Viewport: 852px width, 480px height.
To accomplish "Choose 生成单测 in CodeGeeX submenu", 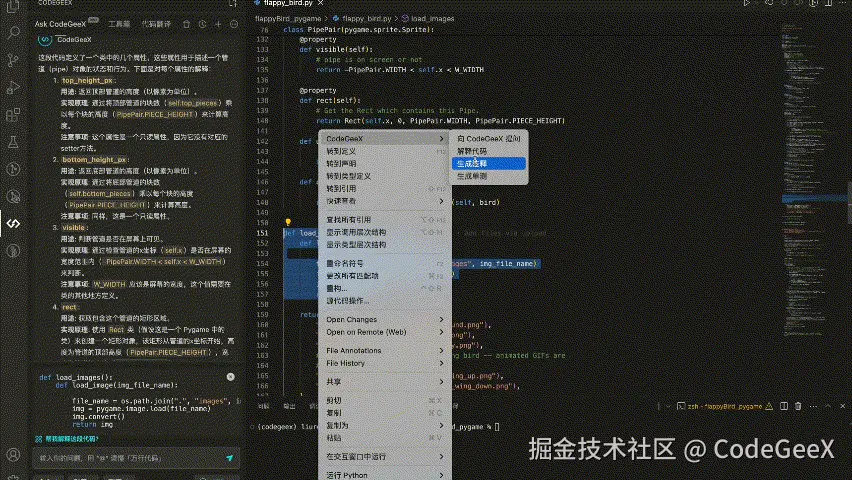I will tap(488, 176).
